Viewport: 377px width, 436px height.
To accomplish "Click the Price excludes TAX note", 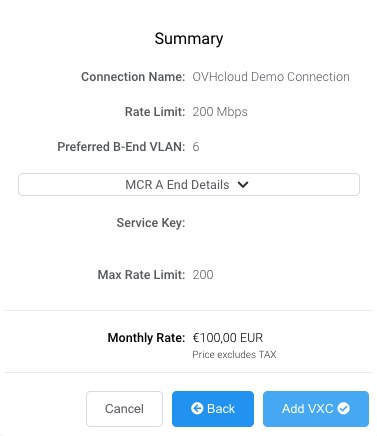I will [234, 354].
